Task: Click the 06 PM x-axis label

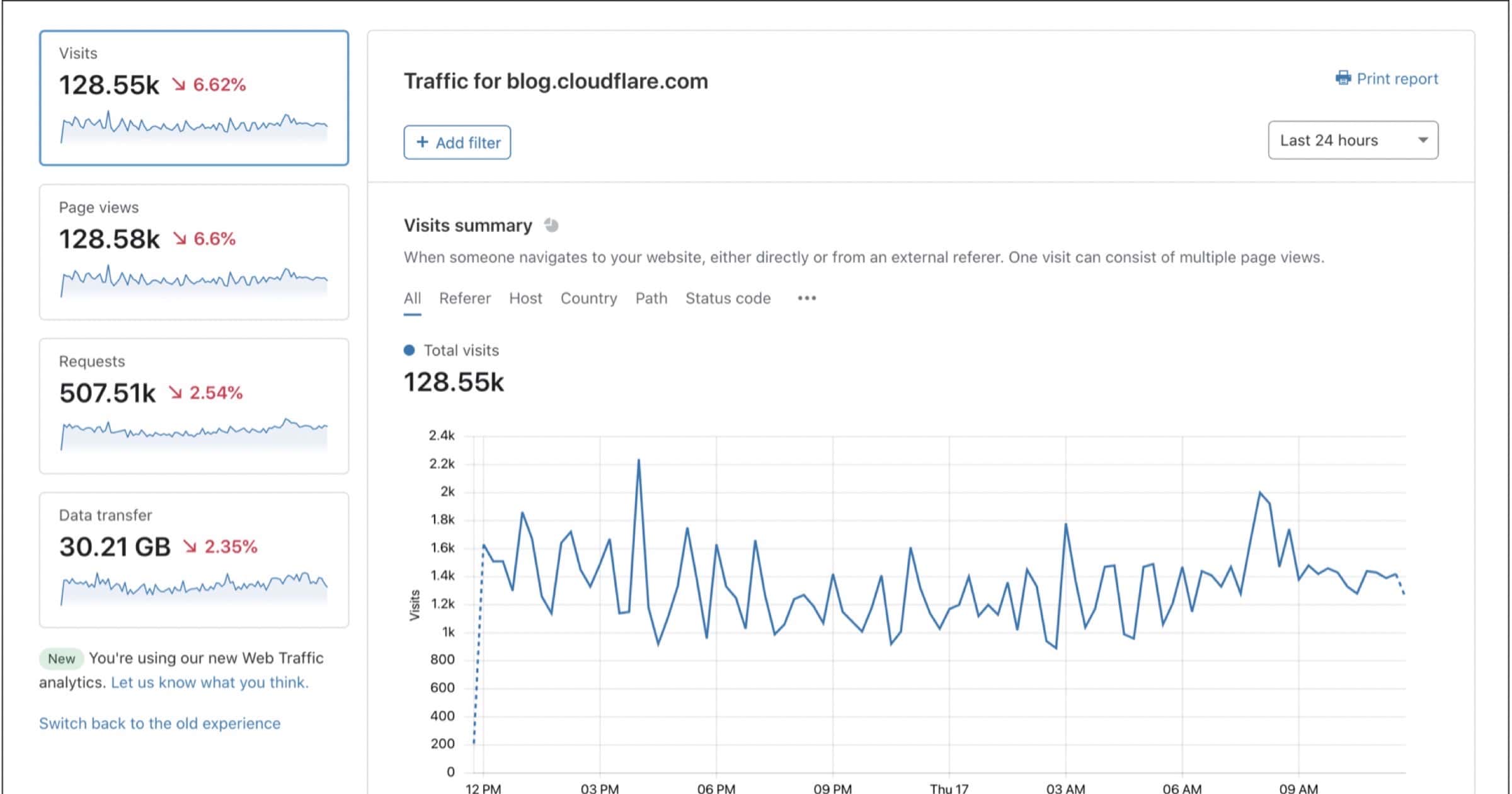Action: 716,788
